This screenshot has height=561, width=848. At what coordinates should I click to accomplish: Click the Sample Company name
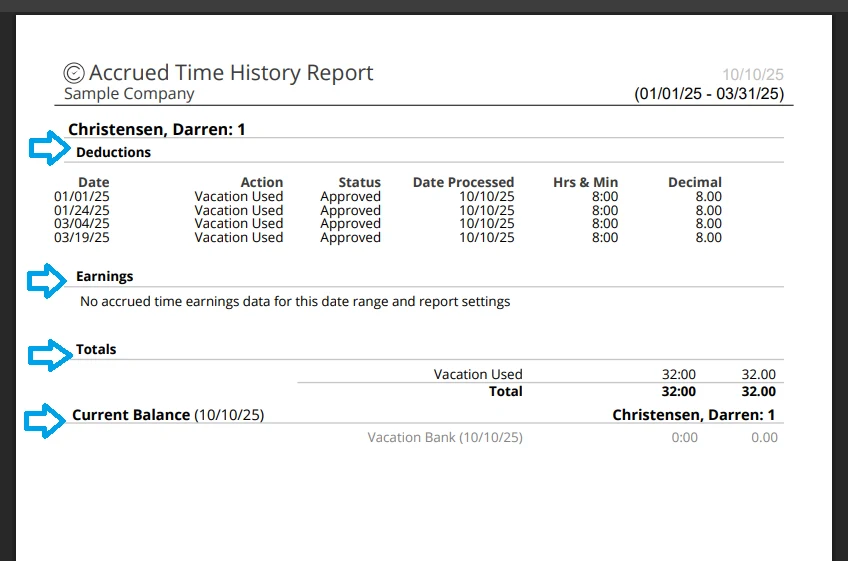pos(129,94)
